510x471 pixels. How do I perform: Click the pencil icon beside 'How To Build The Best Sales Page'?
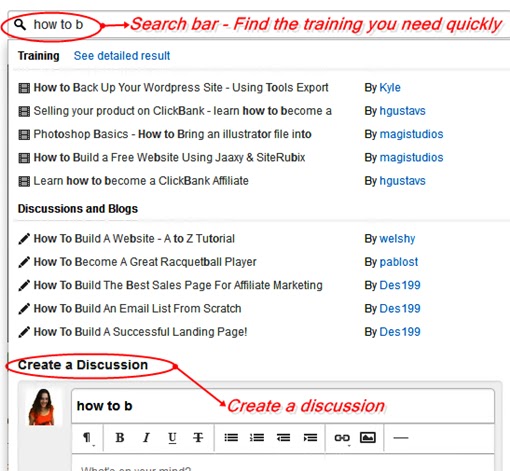pos(24,285)
